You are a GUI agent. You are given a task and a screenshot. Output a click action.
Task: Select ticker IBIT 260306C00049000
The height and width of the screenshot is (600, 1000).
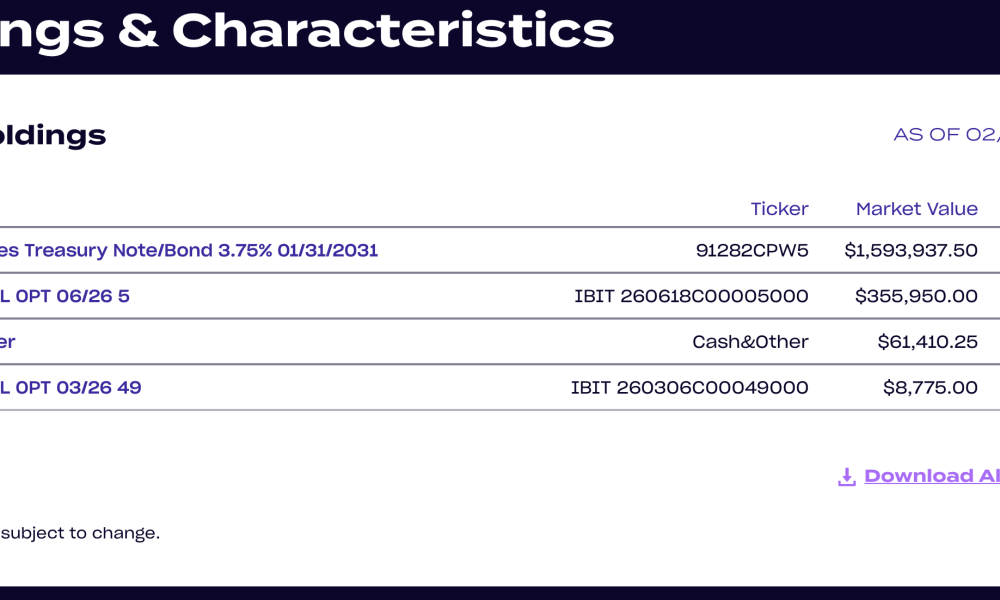coord(689,387)
